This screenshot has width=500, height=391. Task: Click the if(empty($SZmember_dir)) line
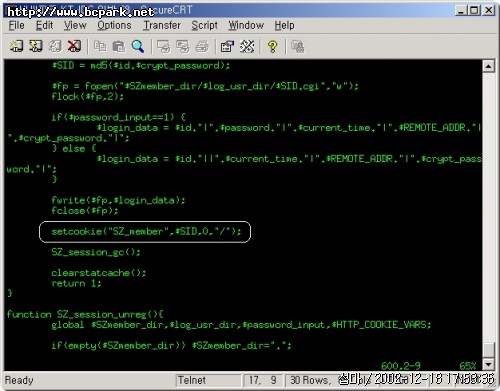coord(171,345)
